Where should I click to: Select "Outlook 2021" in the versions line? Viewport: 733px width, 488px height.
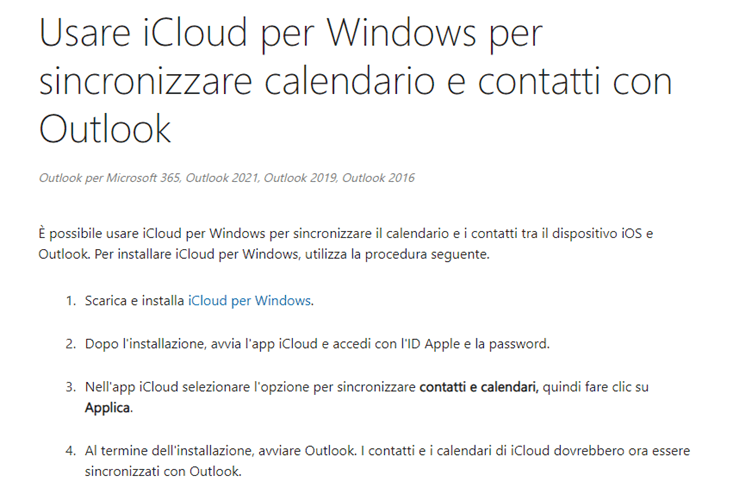coord(223,178)
